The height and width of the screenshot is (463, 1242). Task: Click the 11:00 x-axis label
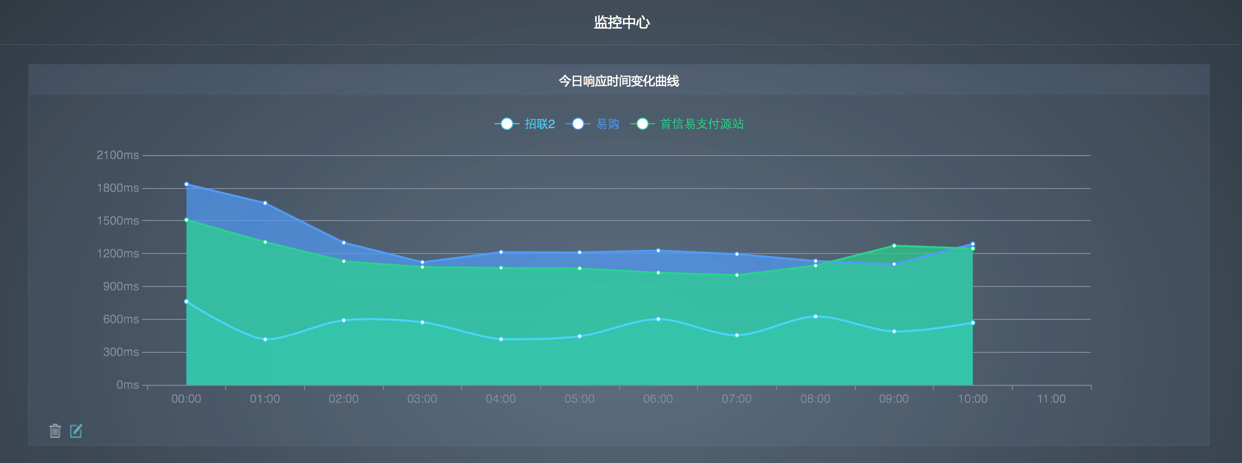[1051, 399]
